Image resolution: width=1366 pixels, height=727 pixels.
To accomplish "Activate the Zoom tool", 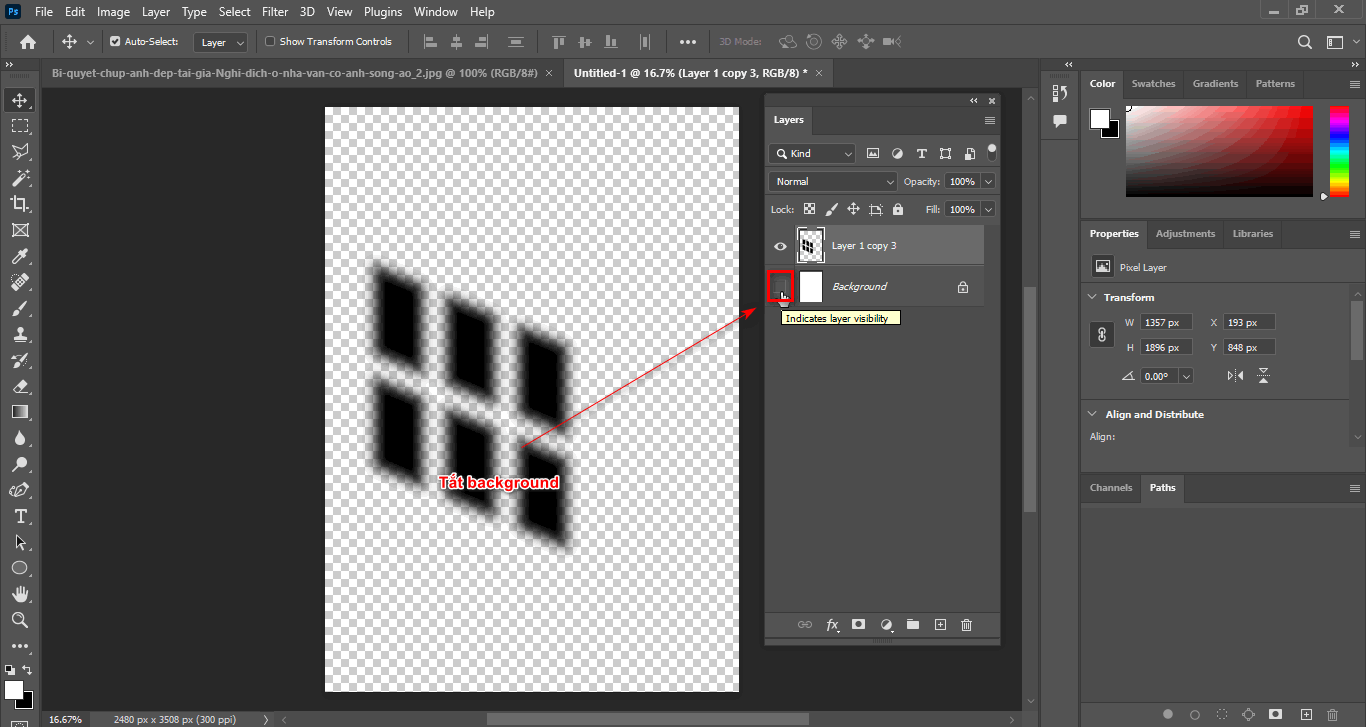I will [20, 620].
